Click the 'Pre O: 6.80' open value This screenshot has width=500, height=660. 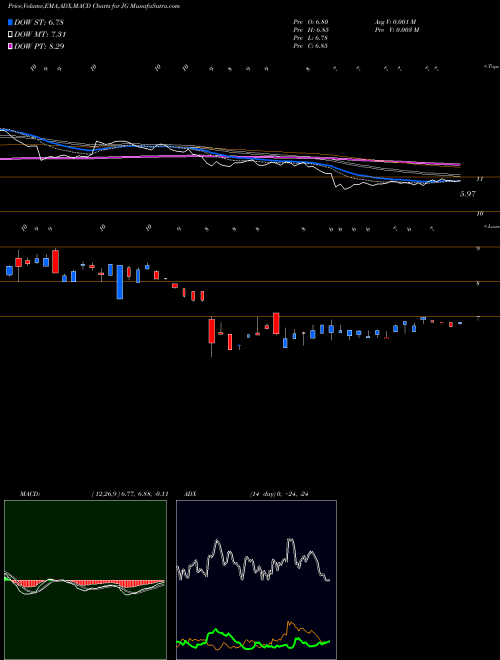[311, 22]
